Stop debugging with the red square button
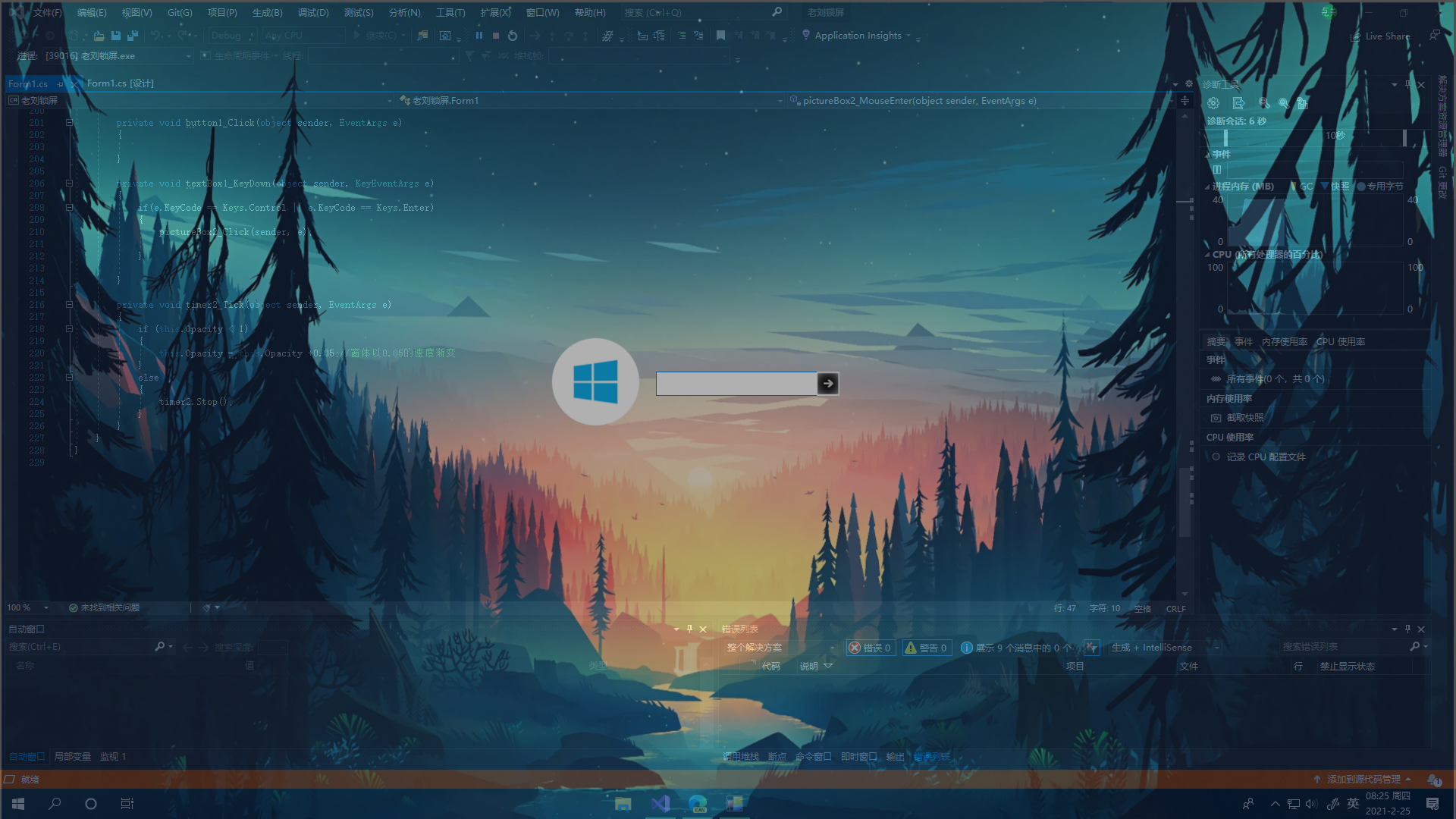This screenshot has width=1456, height=819. pos(495,36)
